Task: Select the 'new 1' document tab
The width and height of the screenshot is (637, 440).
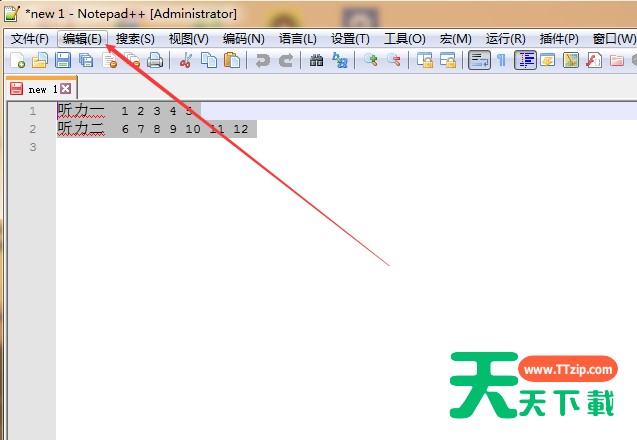Action: point(41,89)
